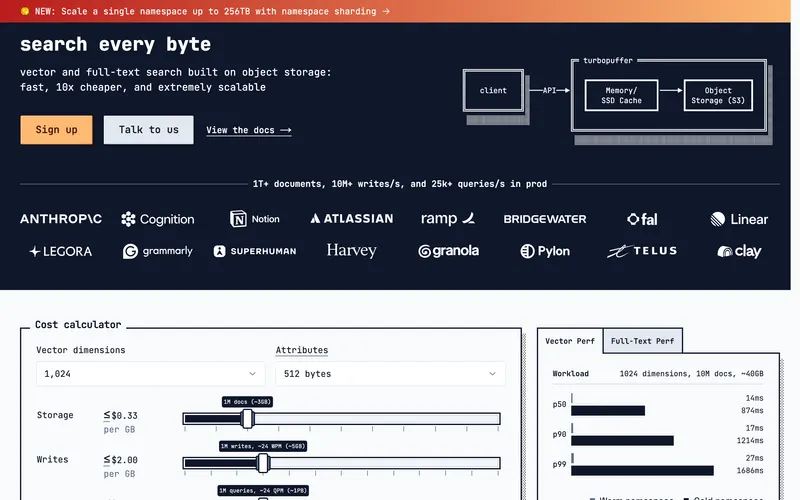Click the Writes price '≤$2.00'
Screen dimensions: 800x500
coord(120,460)
